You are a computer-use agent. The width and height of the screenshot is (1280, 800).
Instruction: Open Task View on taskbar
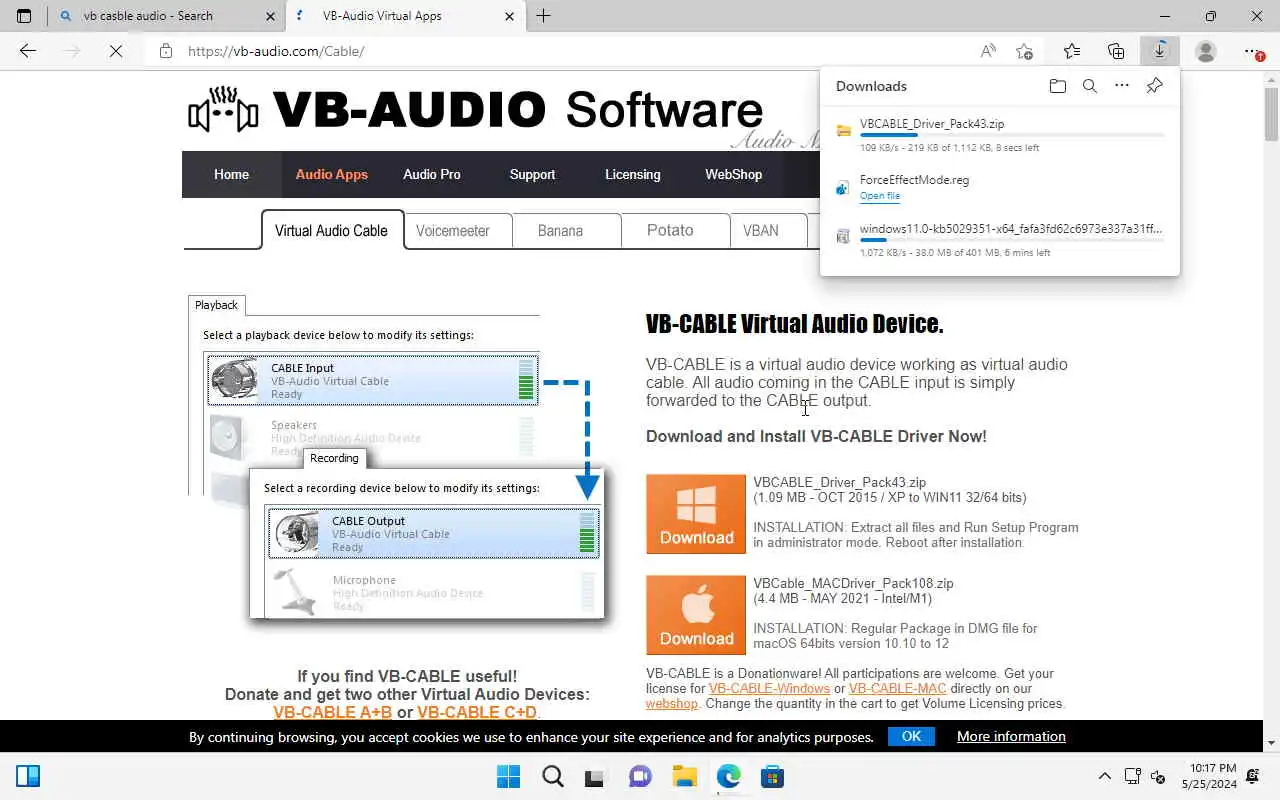tap(596, 776)
